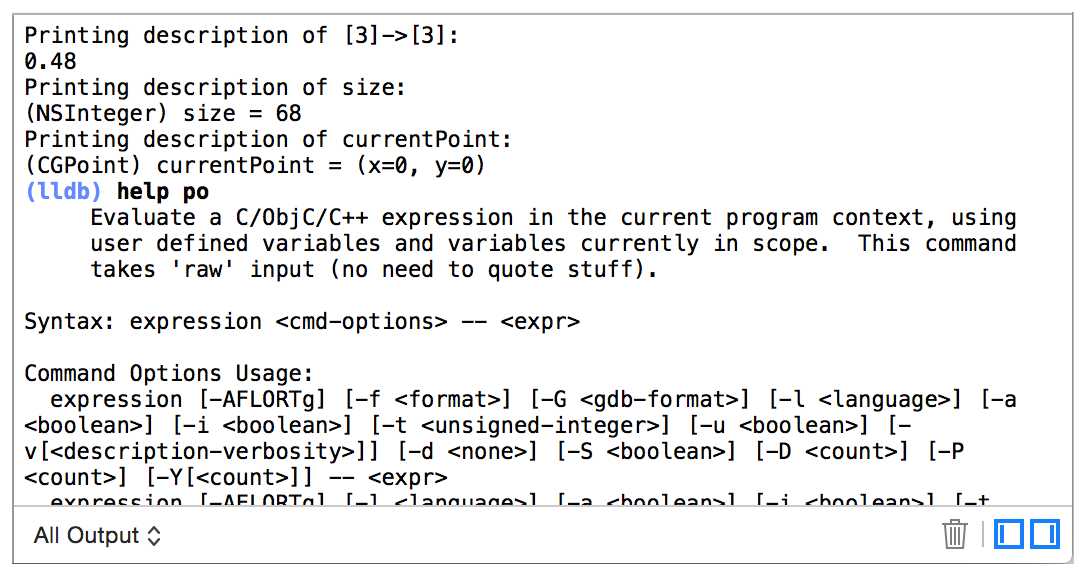Viewport: 1086px width, 576px height.
Task: Click the up-down chevron beside All Output
Action: pos(154,536)
